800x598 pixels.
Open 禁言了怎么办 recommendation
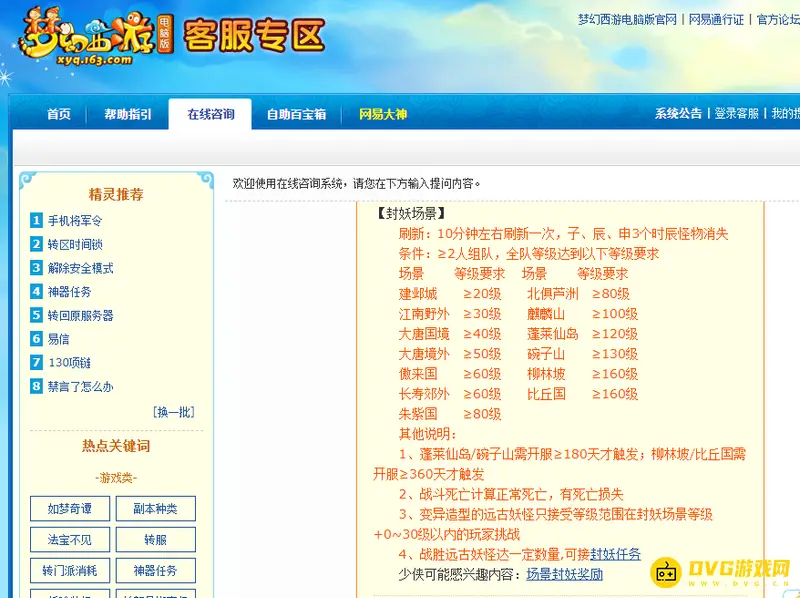[x=80, y=386]
